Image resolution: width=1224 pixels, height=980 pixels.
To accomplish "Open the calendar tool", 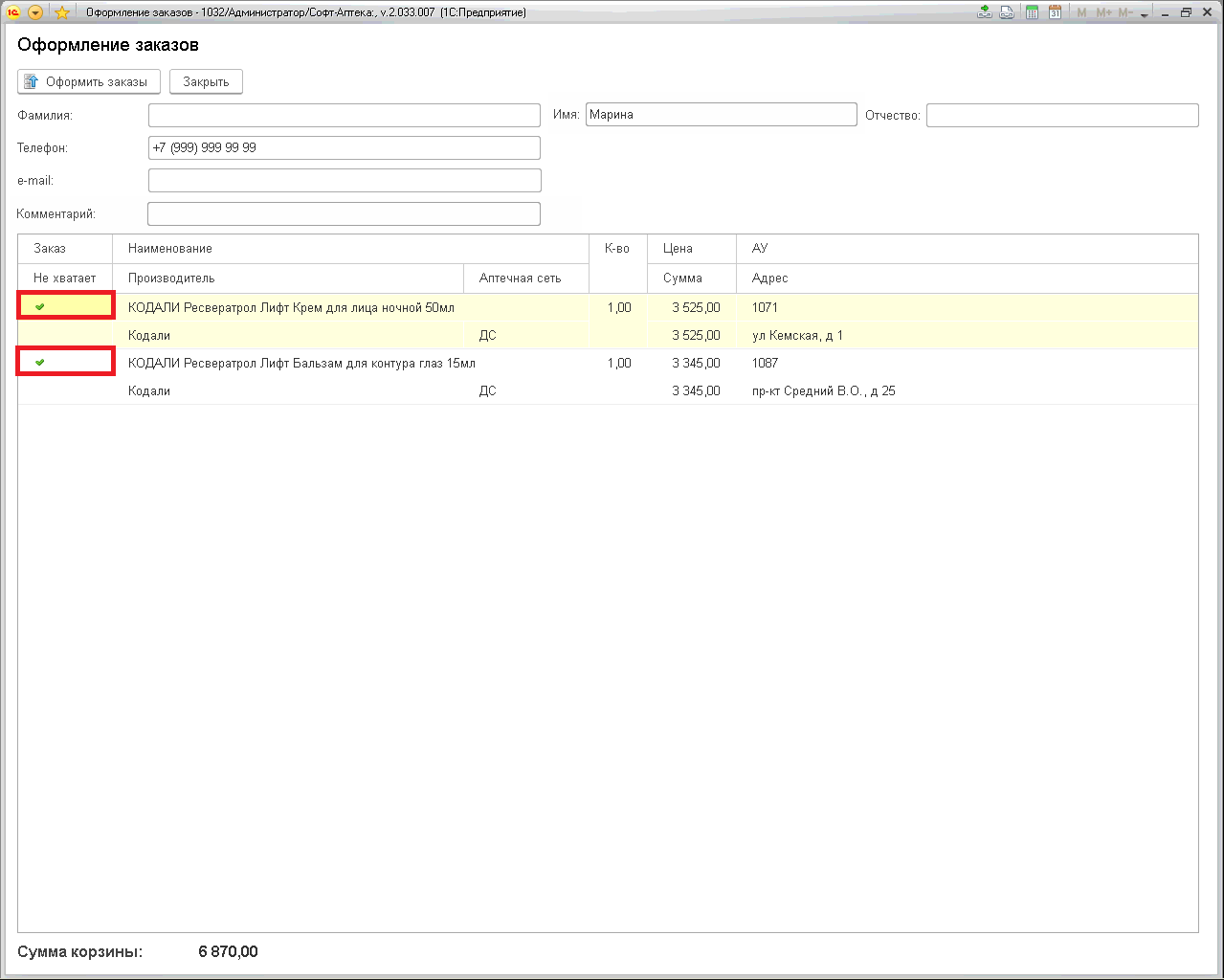I will click(x=1055, y=12).
